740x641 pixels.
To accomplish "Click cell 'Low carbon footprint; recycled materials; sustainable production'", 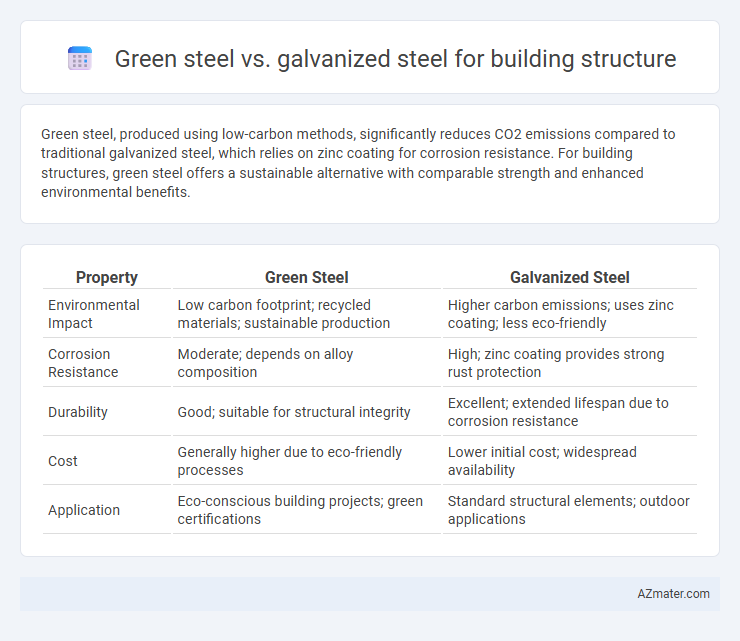I will tap(307, 314).
